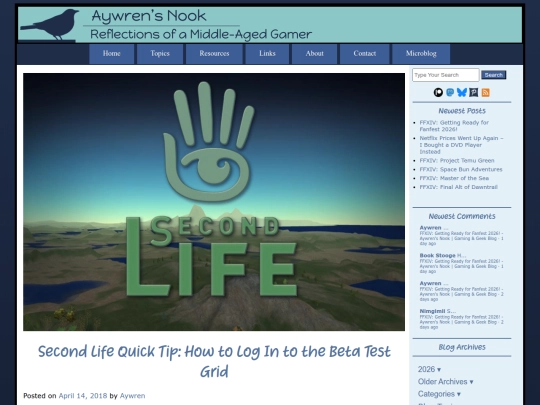
Task: Open the Mastodon profile icon
Action: coord(450,92)
